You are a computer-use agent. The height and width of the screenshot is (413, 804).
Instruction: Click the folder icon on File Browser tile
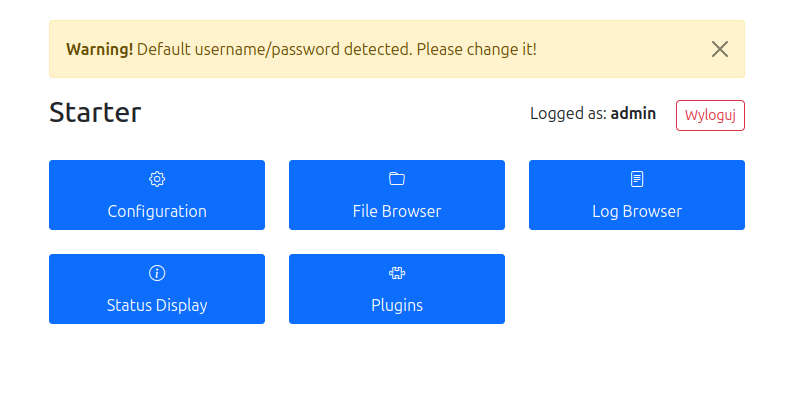point(397,179)
